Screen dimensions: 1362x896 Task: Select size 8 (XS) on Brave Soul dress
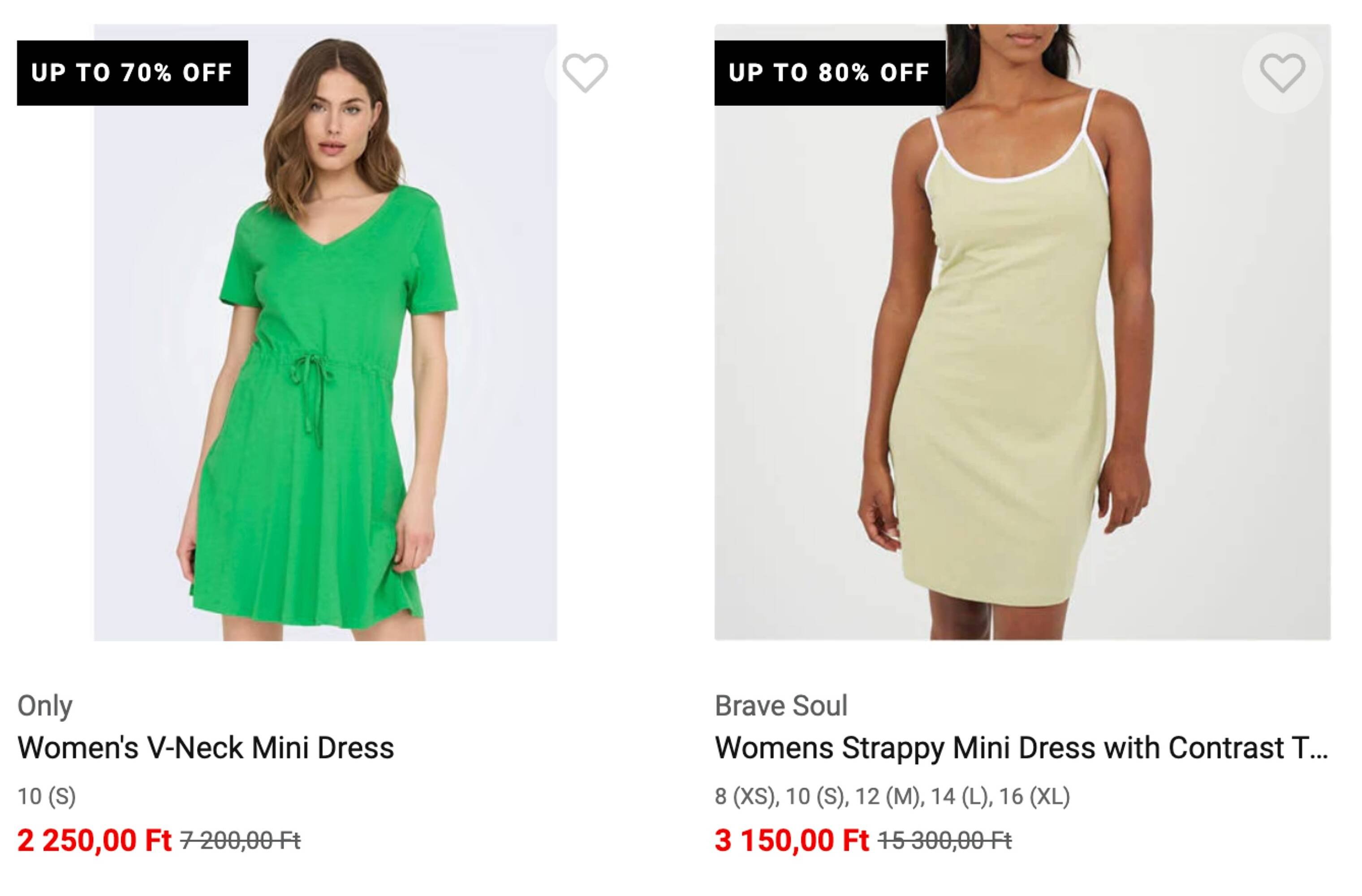pyautogui.click(x=746, y=796)
